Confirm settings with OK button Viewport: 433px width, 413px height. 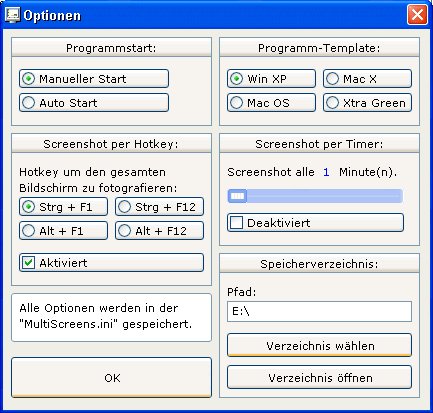coord(111,378)
